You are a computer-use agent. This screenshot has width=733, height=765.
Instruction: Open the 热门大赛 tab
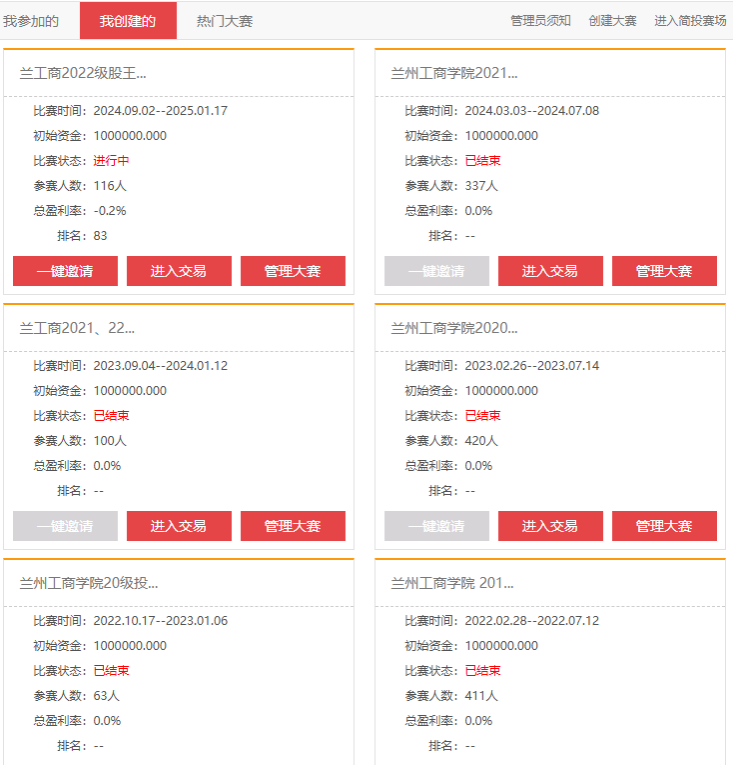[x=225, y=21]
